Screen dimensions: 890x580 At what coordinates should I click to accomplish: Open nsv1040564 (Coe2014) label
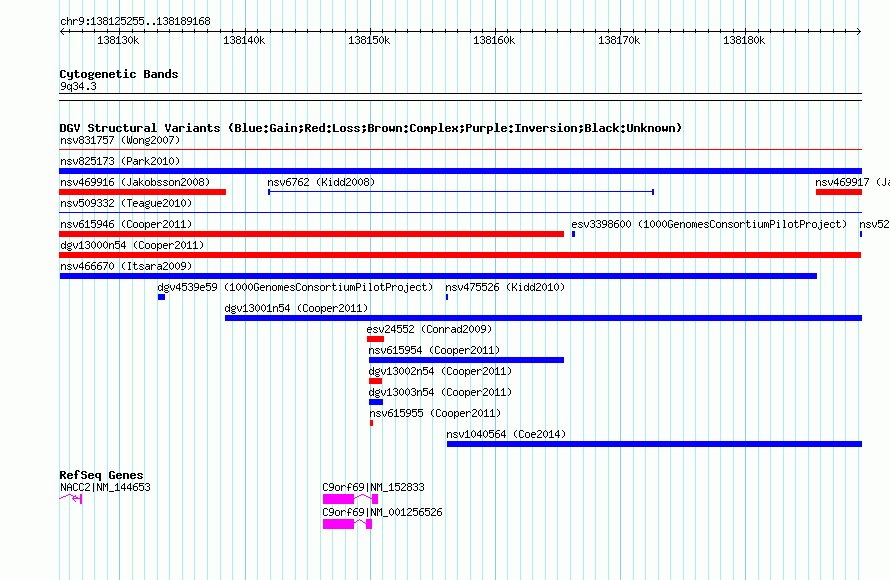point(506,434)
